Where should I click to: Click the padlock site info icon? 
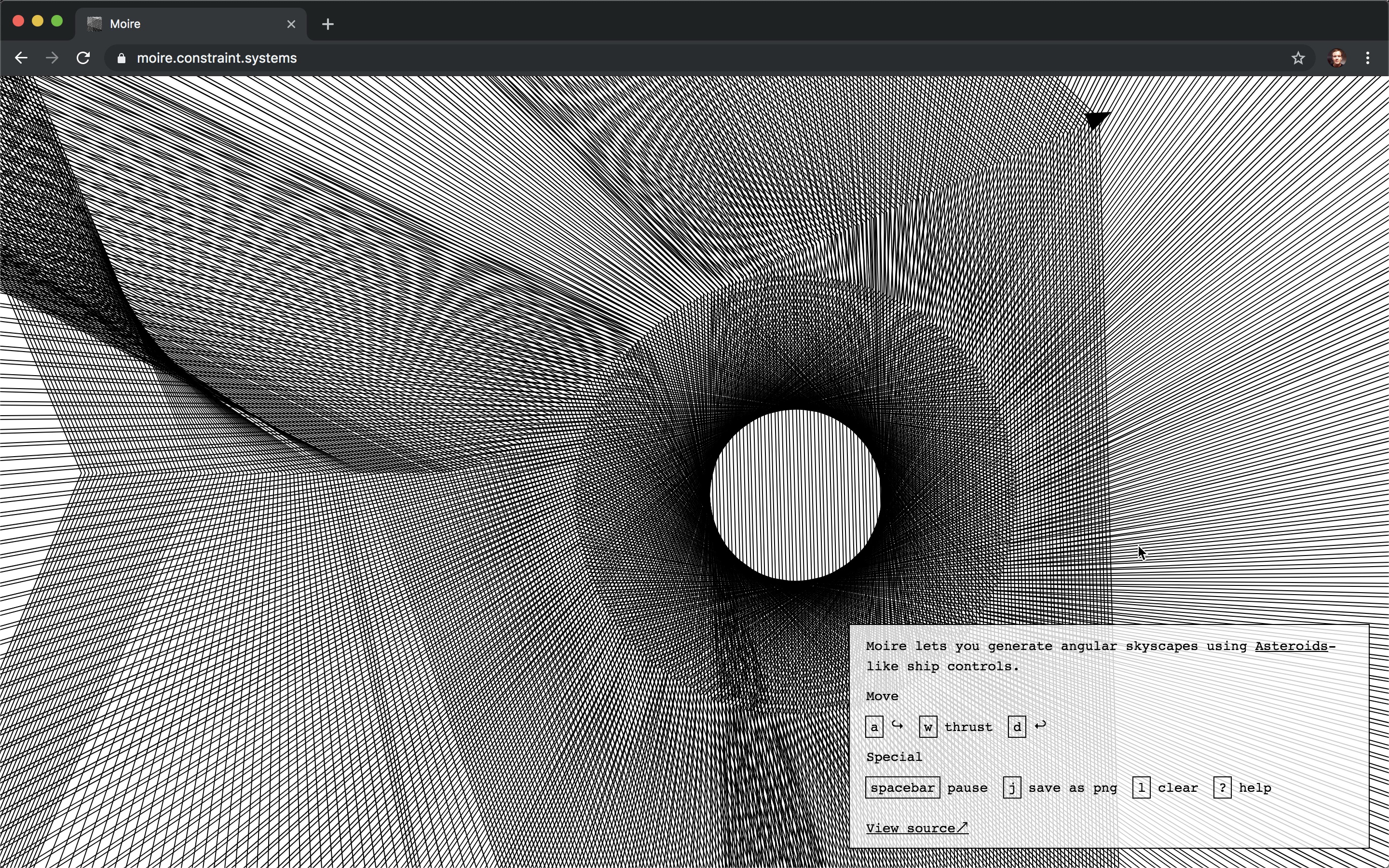tap(121, 58)
